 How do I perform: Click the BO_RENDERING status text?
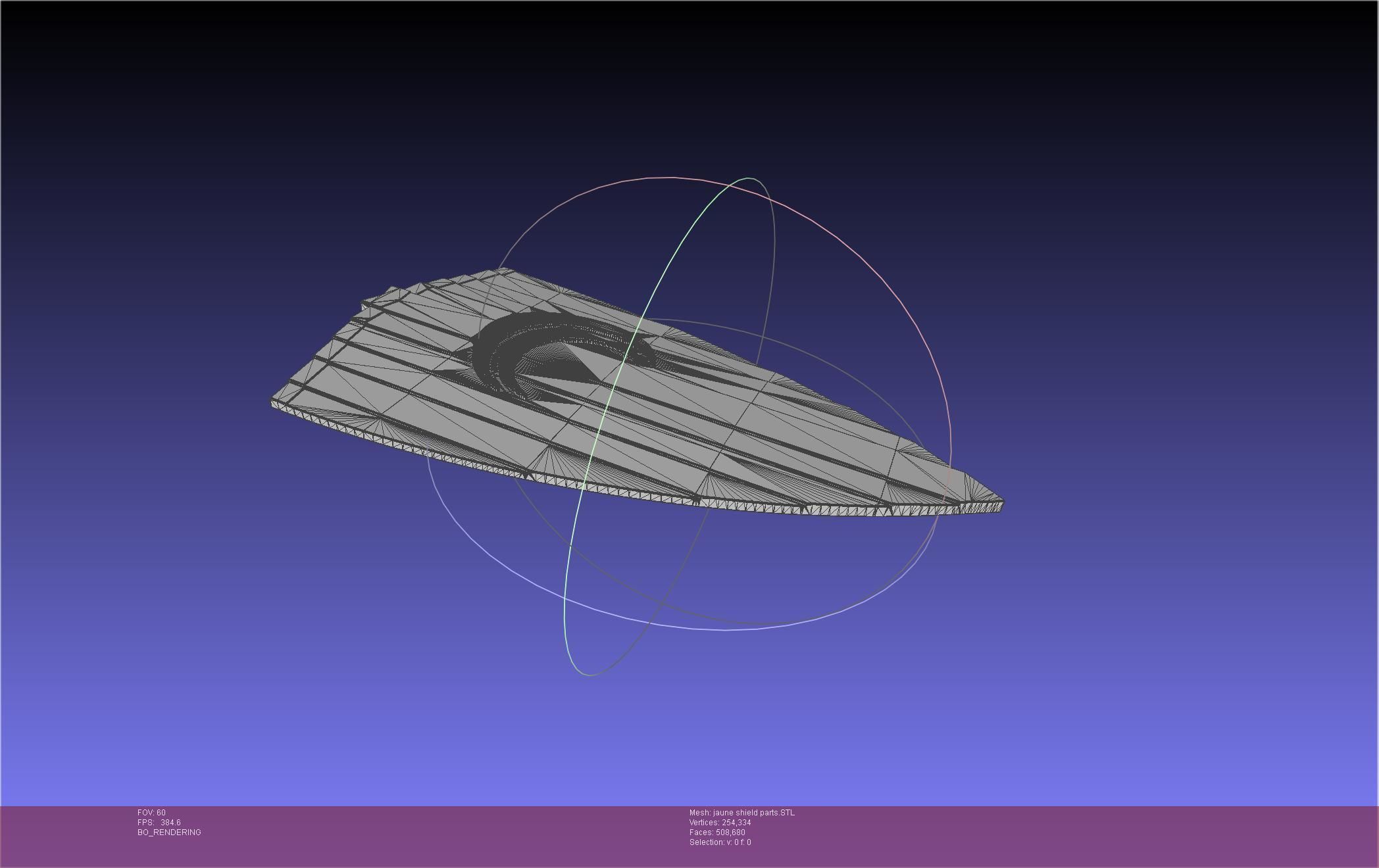pos(169,832)
